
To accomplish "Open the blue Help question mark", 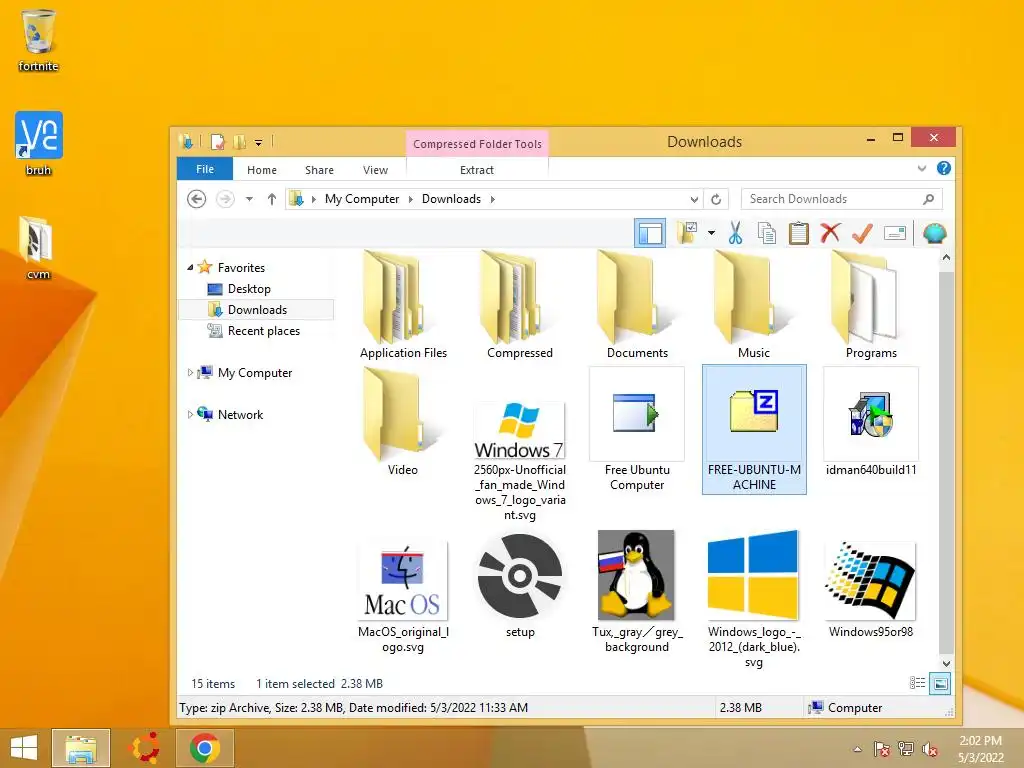I will tap(944, 168).
